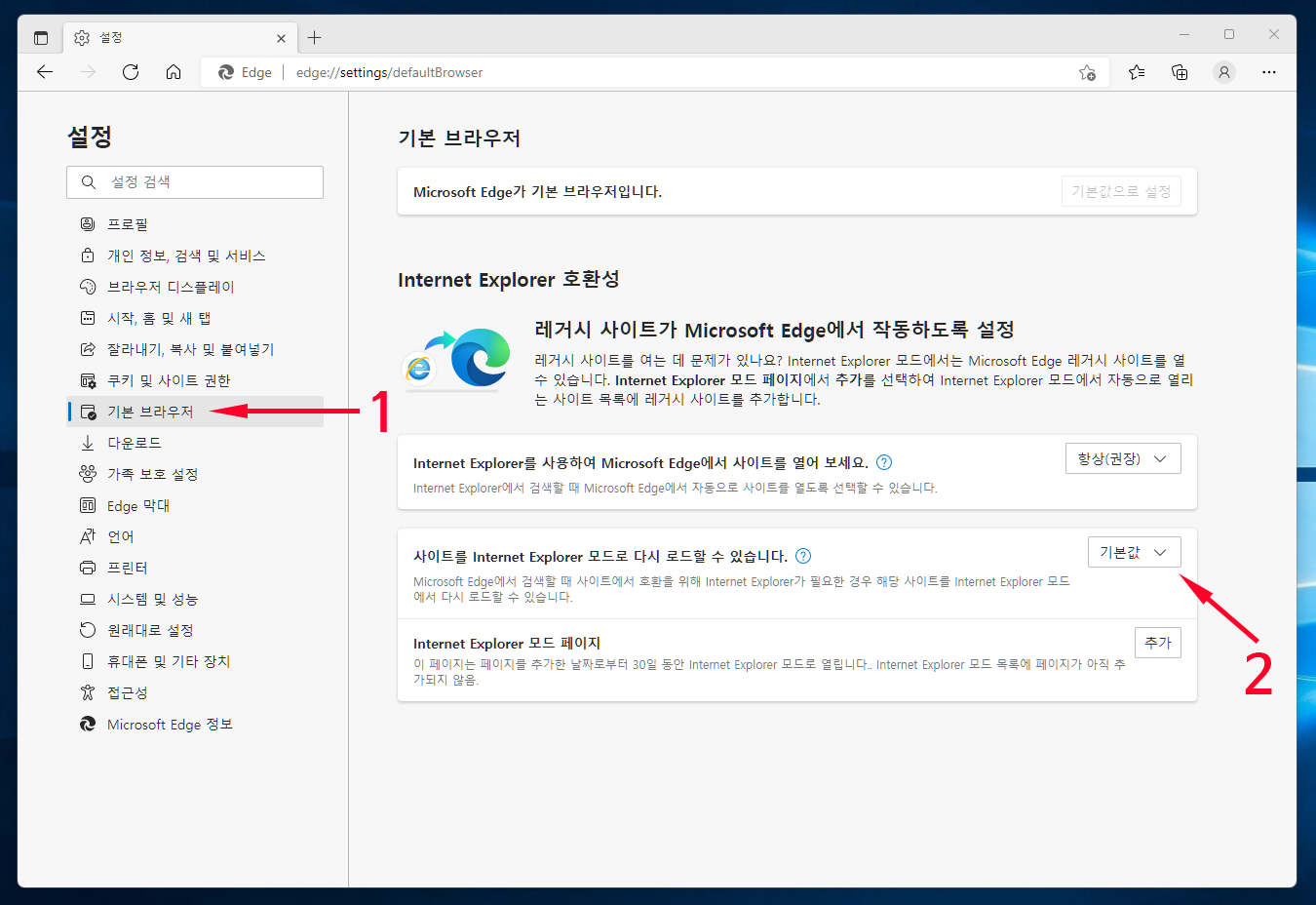Open 가족 보호 설정 section
This screenshot has width=1316, height=905.
[x=195, y=474]
